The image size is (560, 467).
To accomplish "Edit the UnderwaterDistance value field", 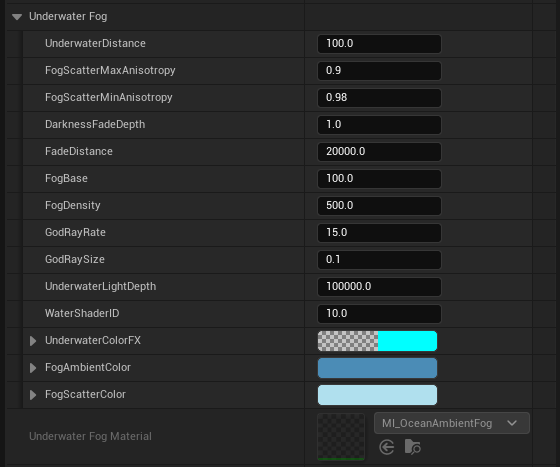I will 379,44.
